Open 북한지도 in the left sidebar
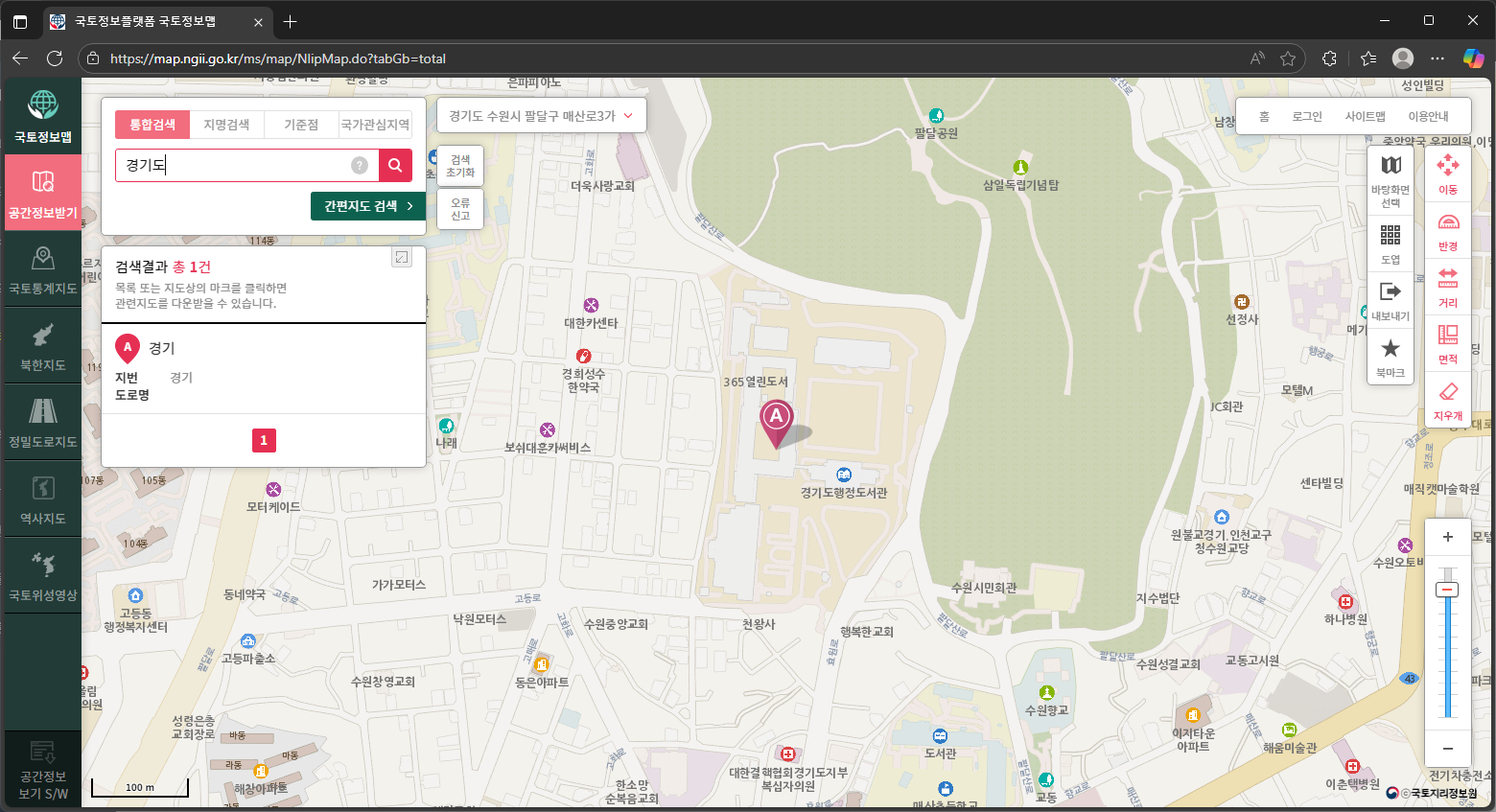1496x812 pixels. click(x=43, y=346)
